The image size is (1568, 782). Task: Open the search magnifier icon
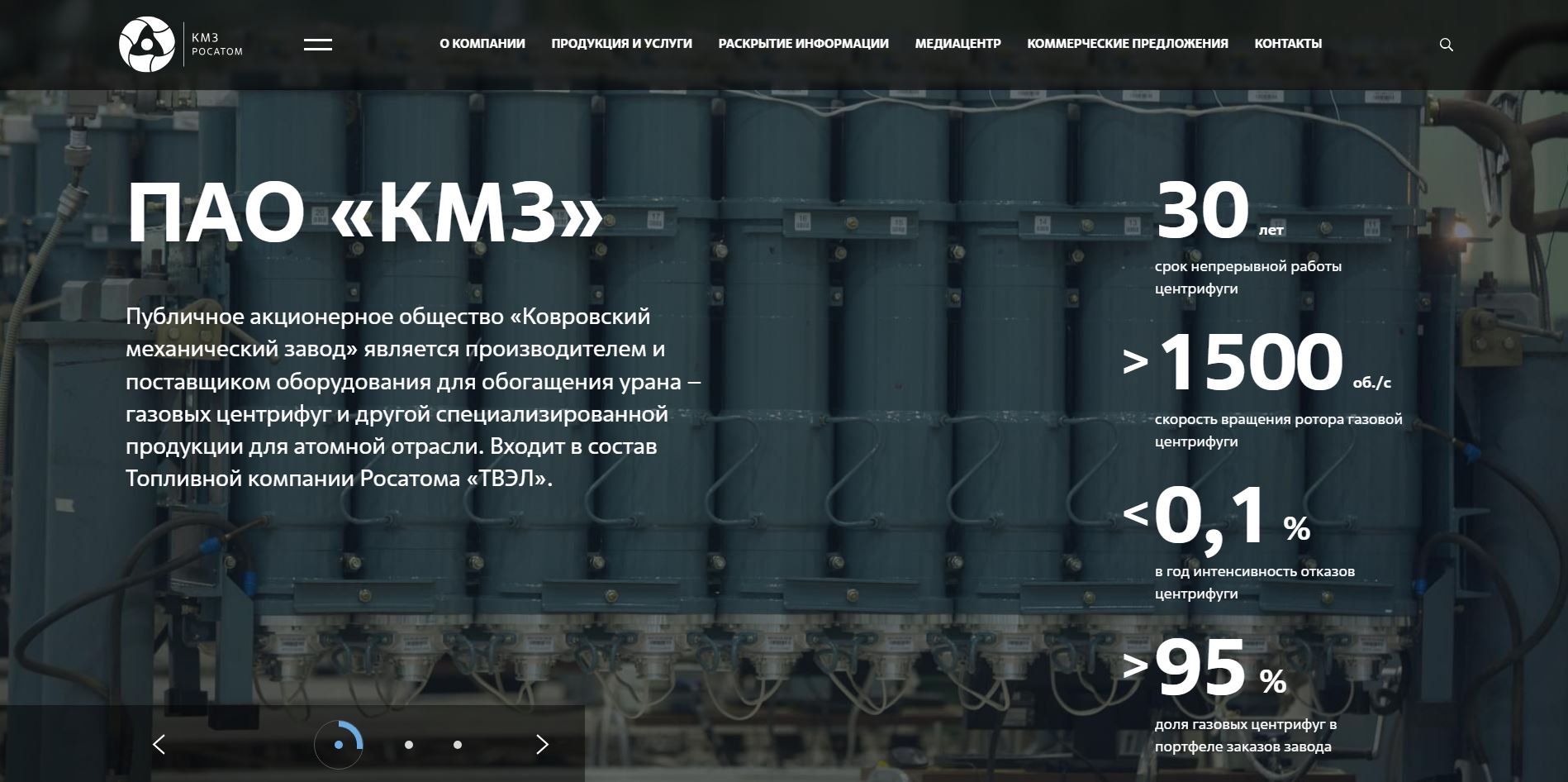coord(1446,45)
